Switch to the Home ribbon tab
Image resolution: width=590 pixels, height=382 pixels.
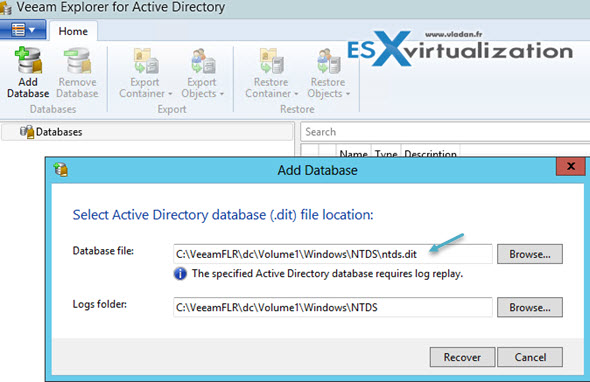(x=73, y=31)
